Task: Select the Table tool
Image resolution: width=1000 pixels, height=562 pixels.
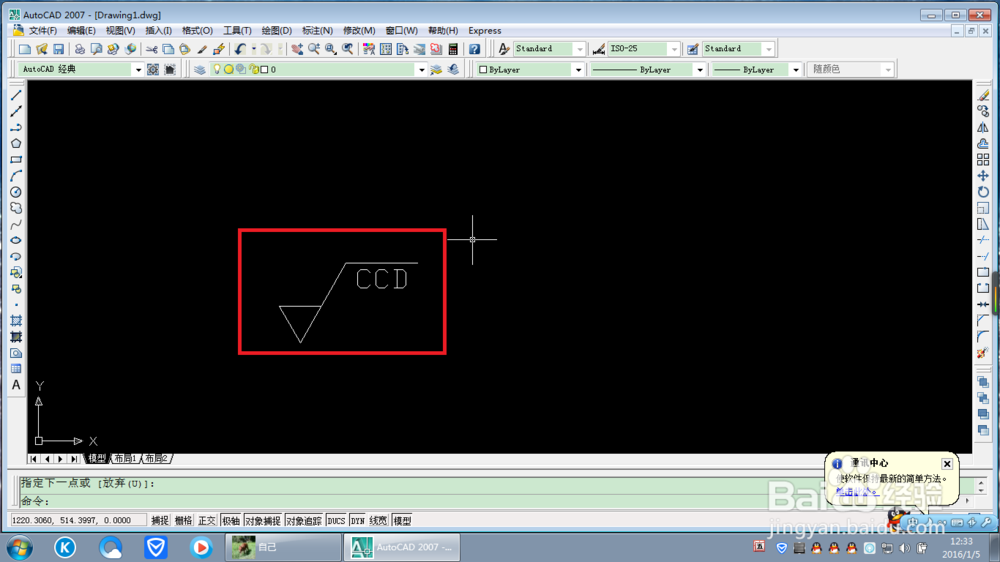Action: coord(16,369)
